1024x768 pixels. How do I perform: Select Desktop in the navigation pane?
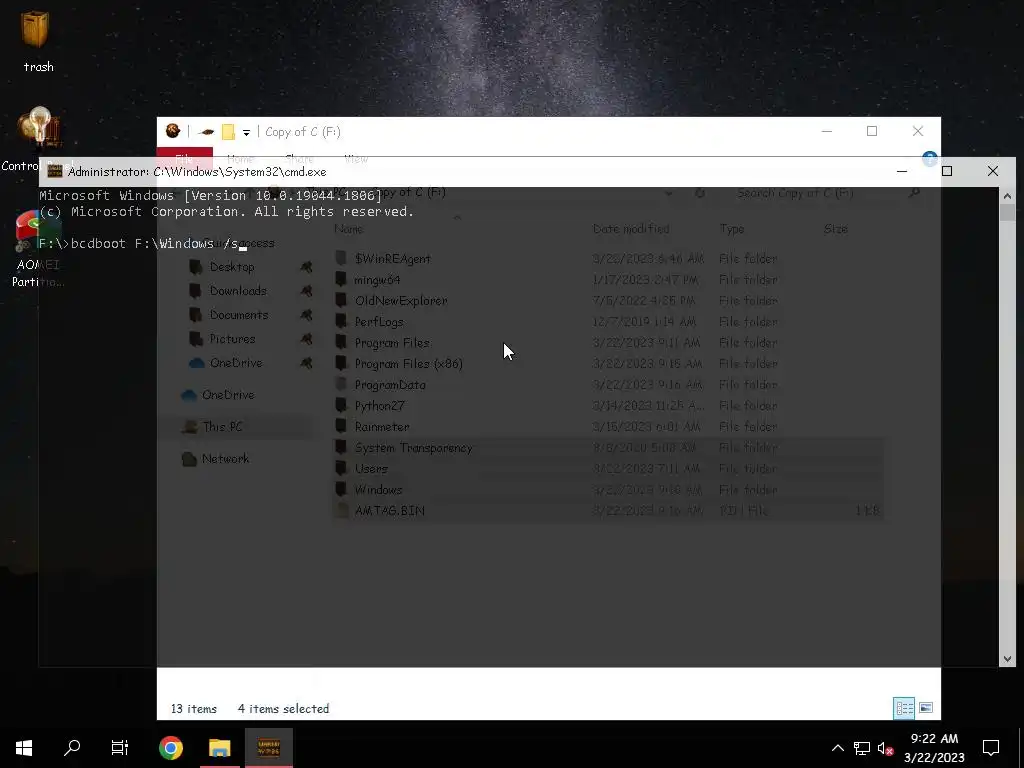point(232,266)
